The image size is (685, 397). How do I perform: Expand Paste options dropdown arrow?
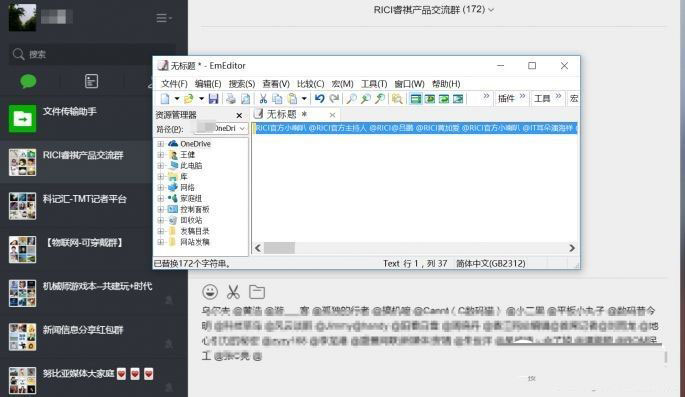point(304,99)
